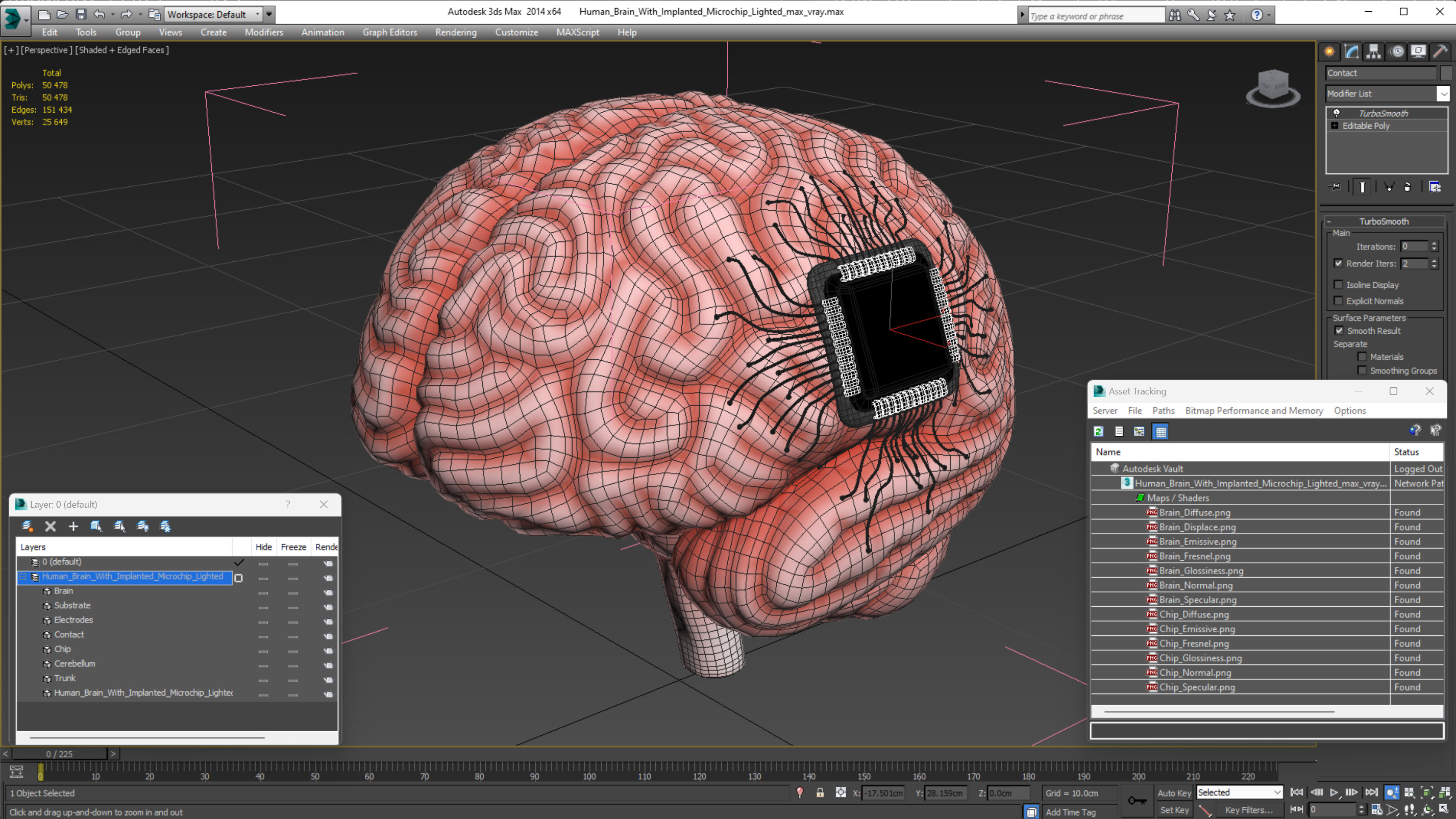Toggle the Smooth Result checkbox

pyautogui.click(x=1339, y=331)
